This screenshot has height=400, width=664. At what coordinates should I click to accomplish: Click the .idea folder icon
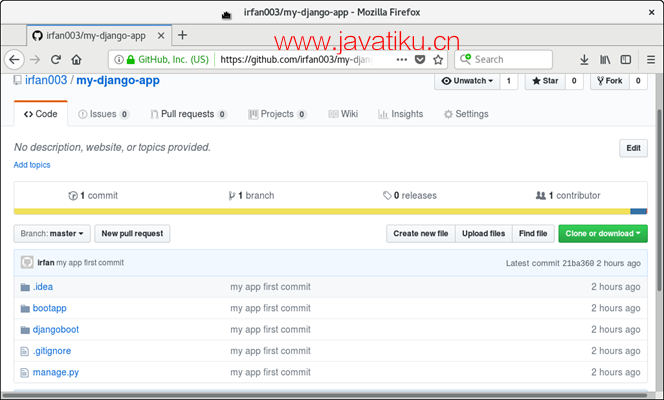pos(25,287)
